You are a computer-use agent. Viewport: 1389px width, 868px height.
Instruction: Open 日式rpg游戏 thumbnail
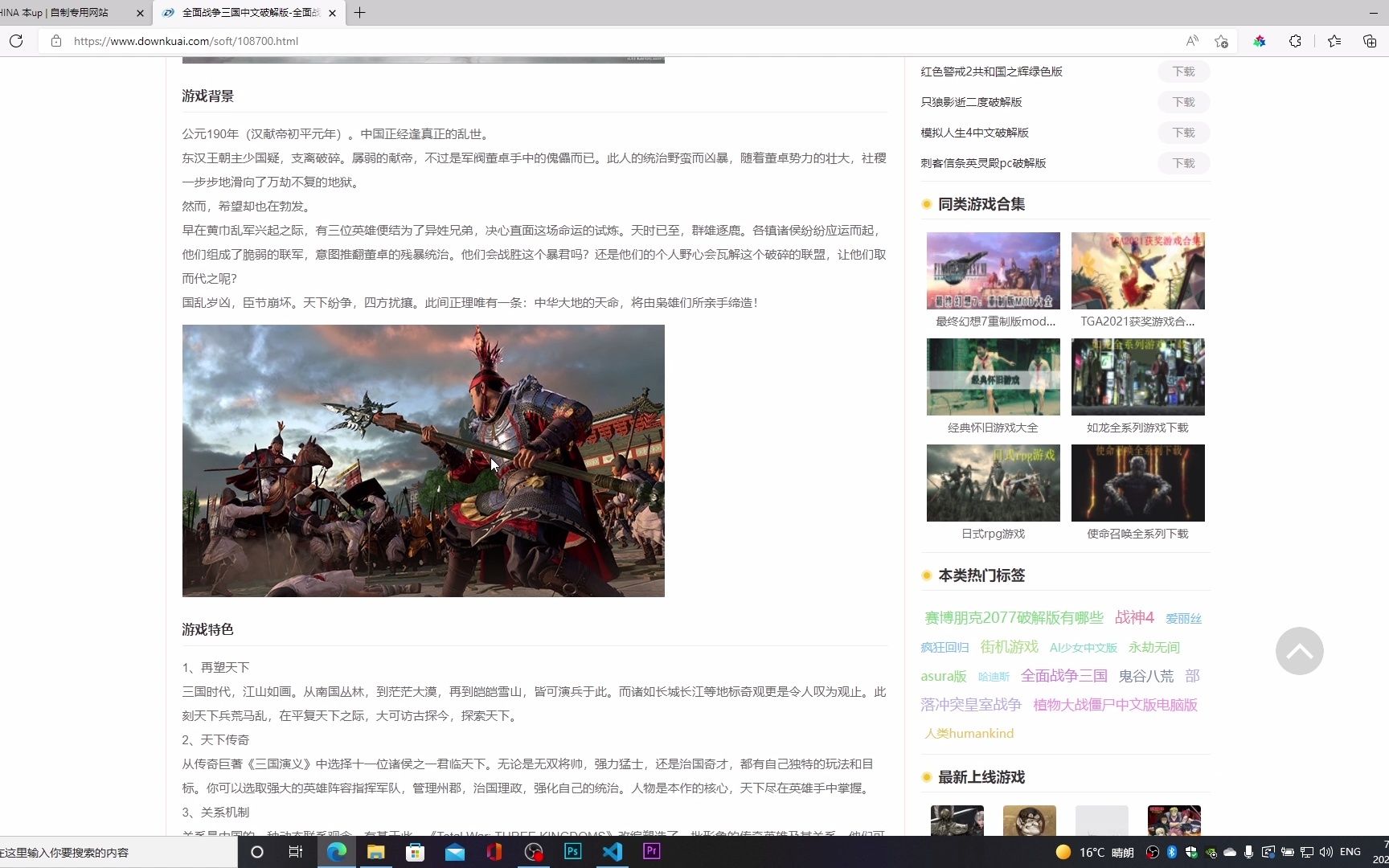993,483
